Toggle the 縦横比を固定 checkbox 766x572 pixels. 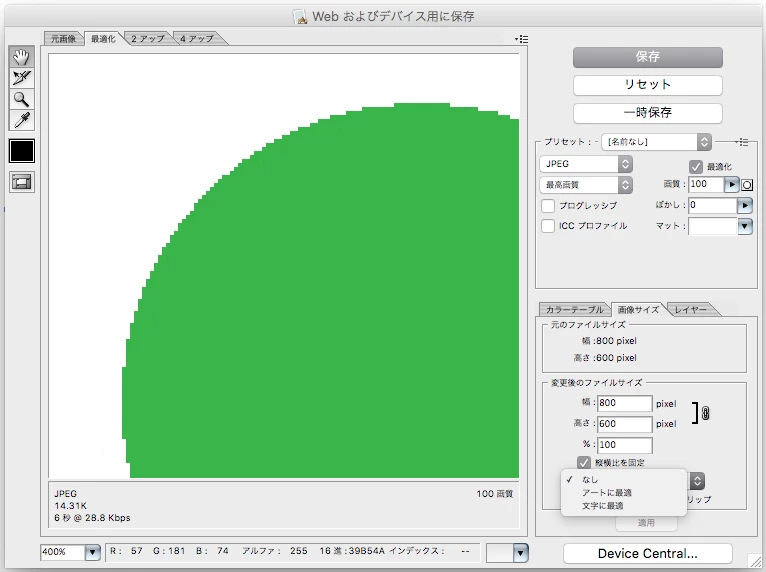coord(584,463)
